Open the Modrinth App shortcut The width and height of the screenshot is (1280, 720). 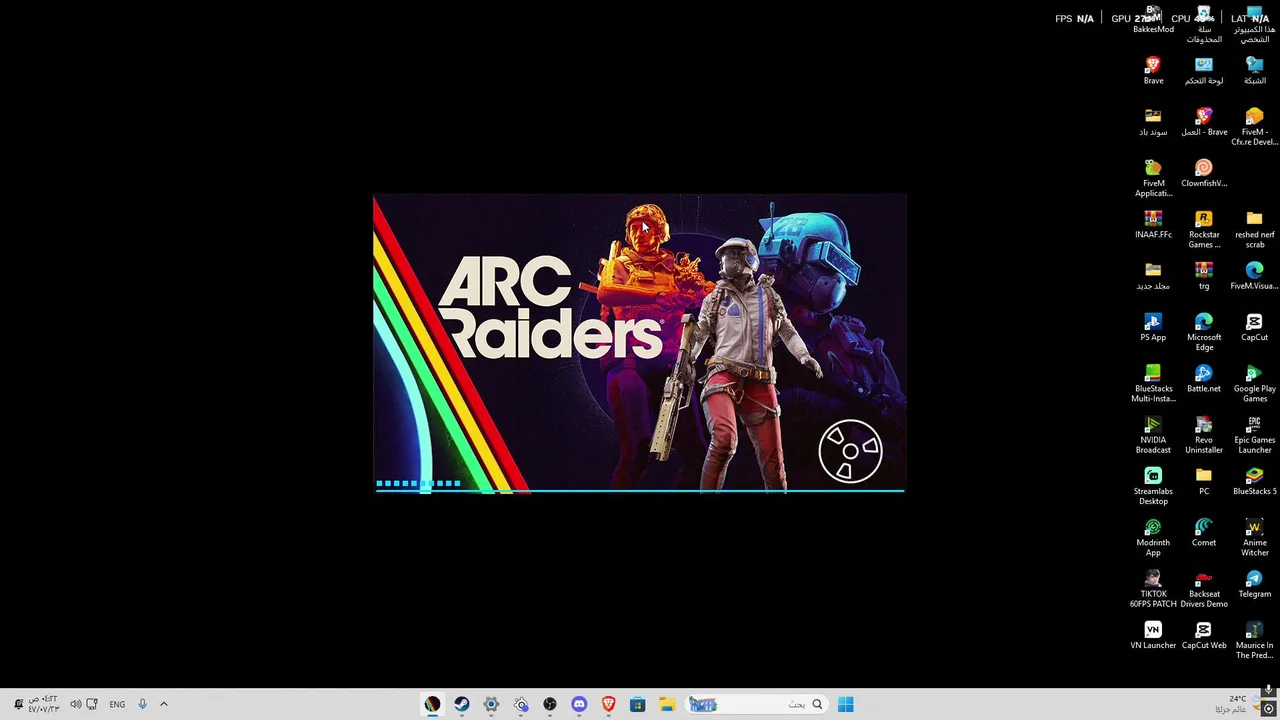(1153, 537)
